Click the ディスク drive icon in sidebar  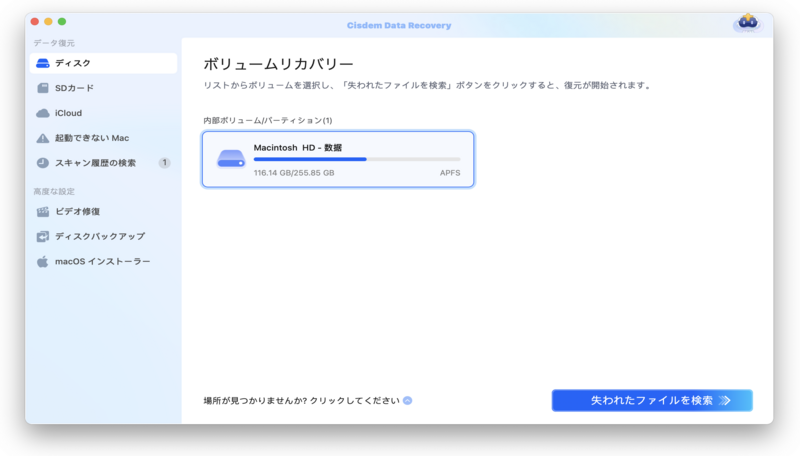(x=43, y=63)
